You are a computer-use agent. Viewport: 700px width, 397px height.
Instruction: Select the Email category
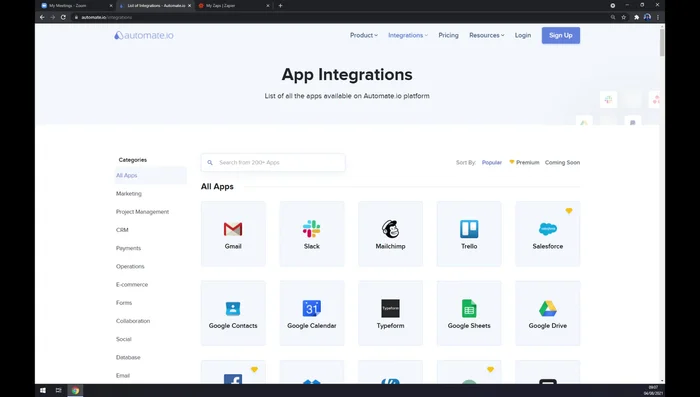point(123,376)
